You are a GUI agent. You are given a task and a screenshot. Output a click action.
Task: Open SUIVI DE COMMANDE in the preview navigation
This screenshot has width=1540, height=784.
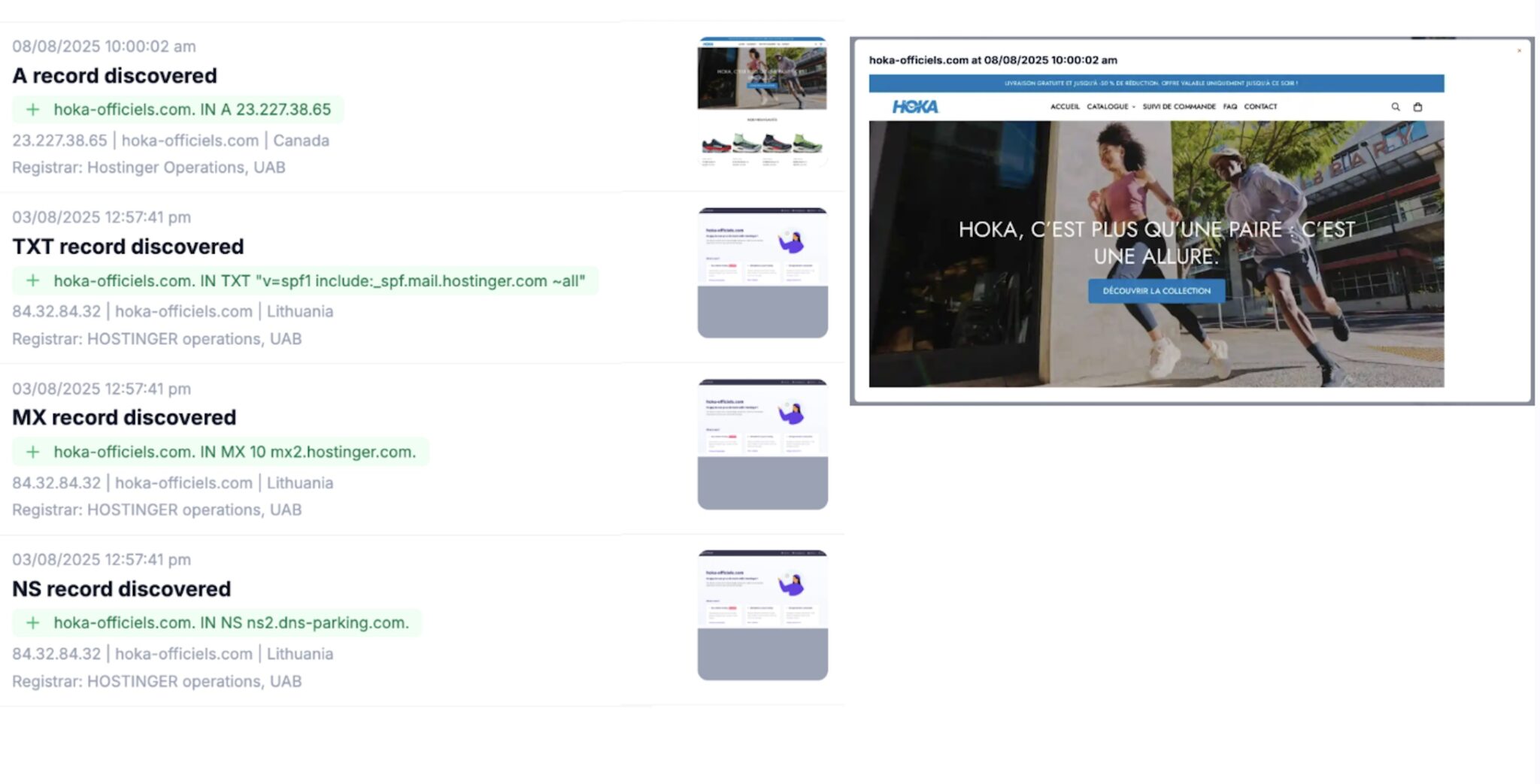coord(1179,107)
